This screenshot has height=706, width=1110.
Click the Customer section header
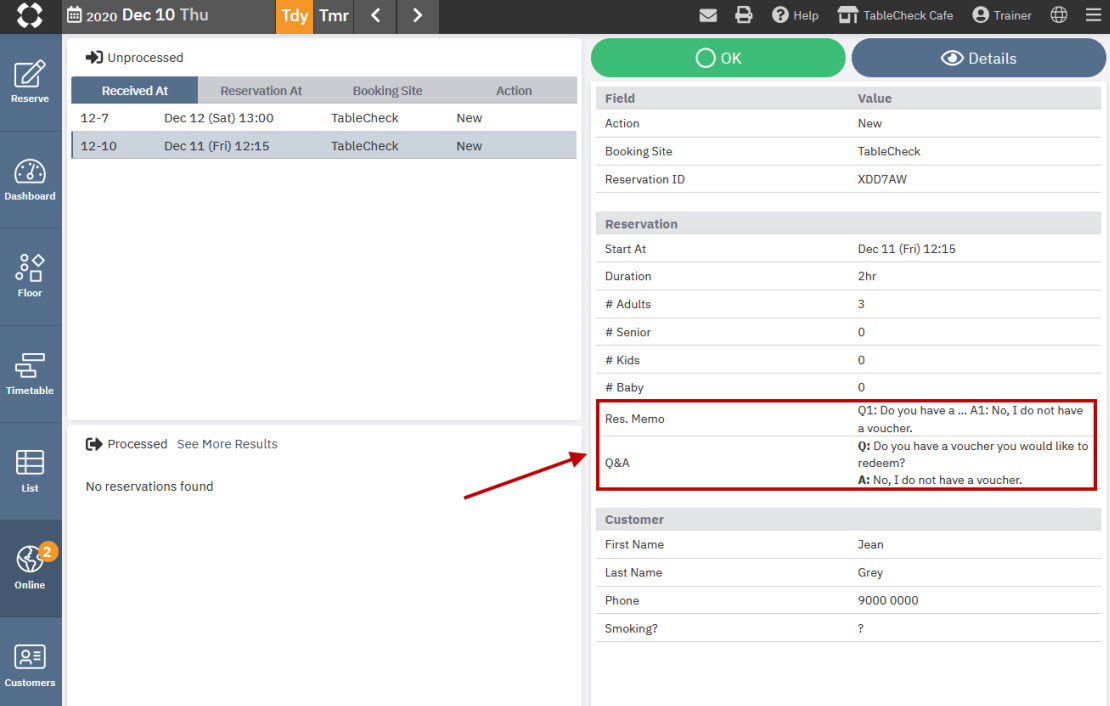848,519
